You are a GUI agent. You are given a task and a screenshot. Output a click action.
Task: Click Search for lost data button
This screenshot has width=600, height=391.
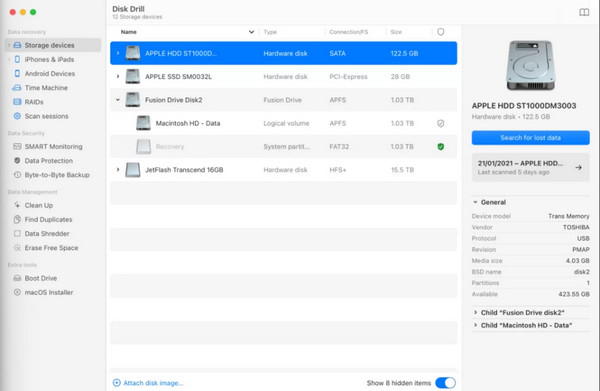click(530, 138)
